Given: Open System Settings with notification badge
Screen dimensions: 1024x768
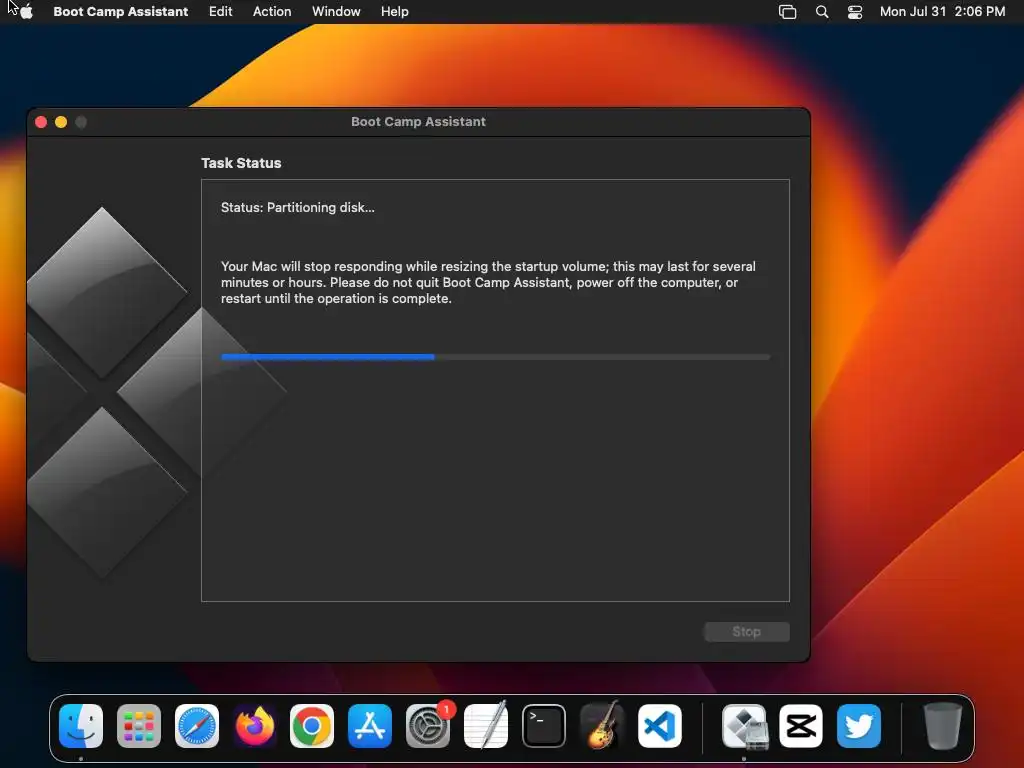Looking at the screenshot, I should coord(428,726).
